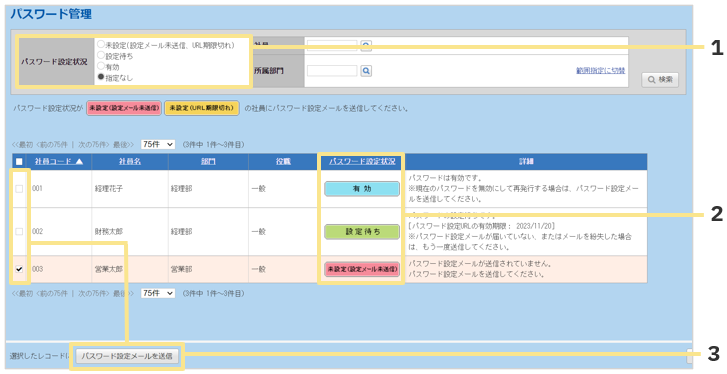Click employee code 003

tap(37, 269)
